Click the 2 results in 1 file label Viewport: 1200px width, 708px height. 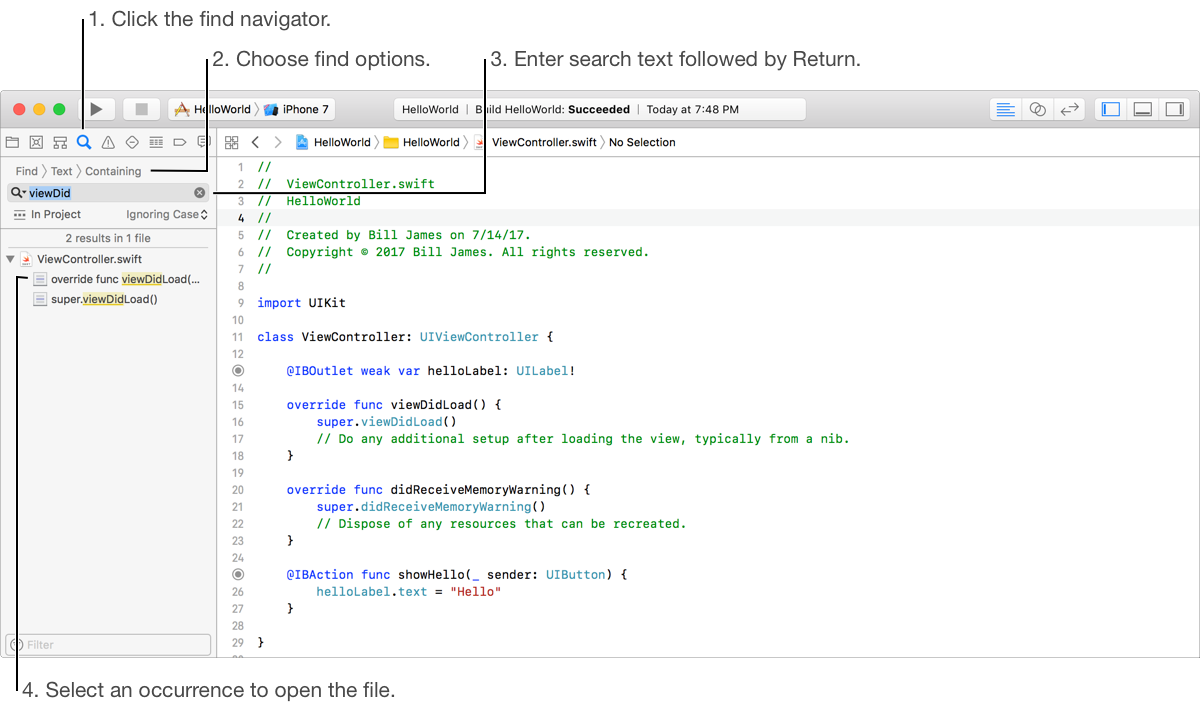pos(108,238)
